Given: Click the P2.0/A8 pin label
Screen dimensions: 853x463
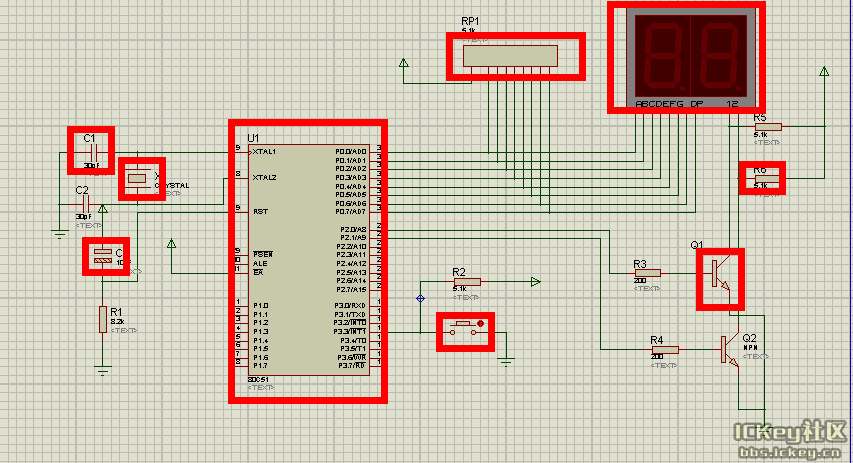Looking at the screenshot, I should tap(354, 229).
